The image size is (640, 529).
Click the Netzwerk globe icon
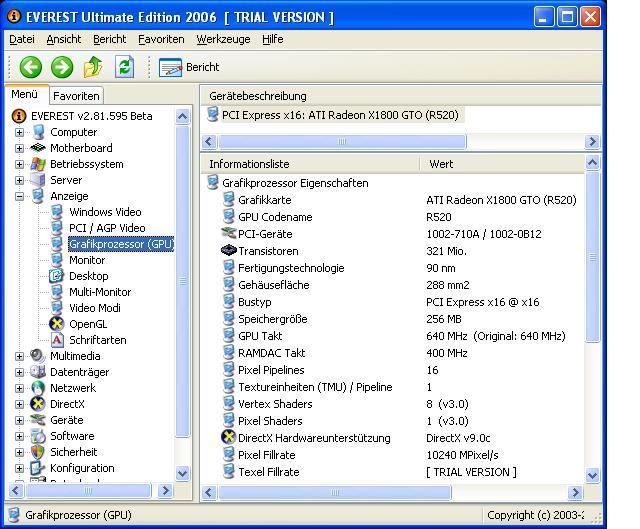pos(38,388)
